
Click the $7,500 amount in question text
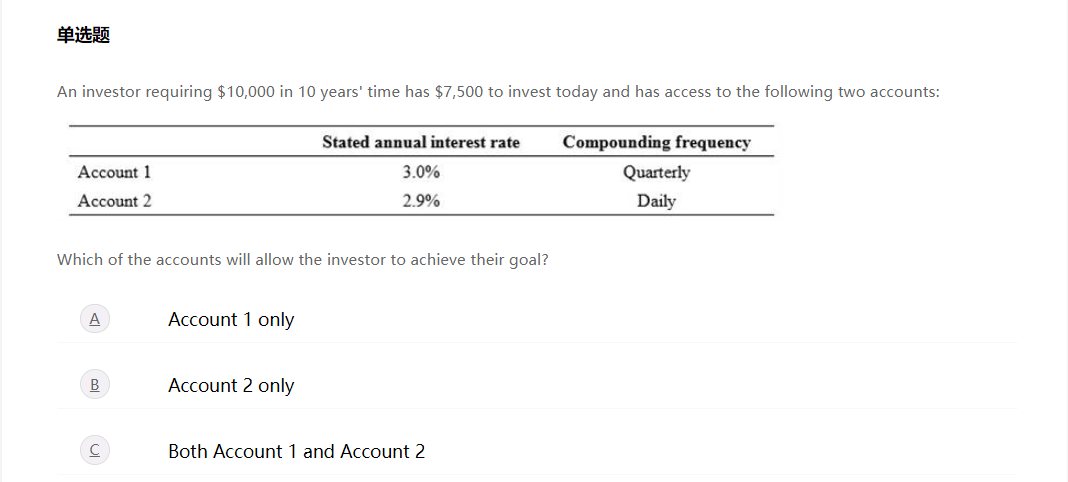point(460,92)
